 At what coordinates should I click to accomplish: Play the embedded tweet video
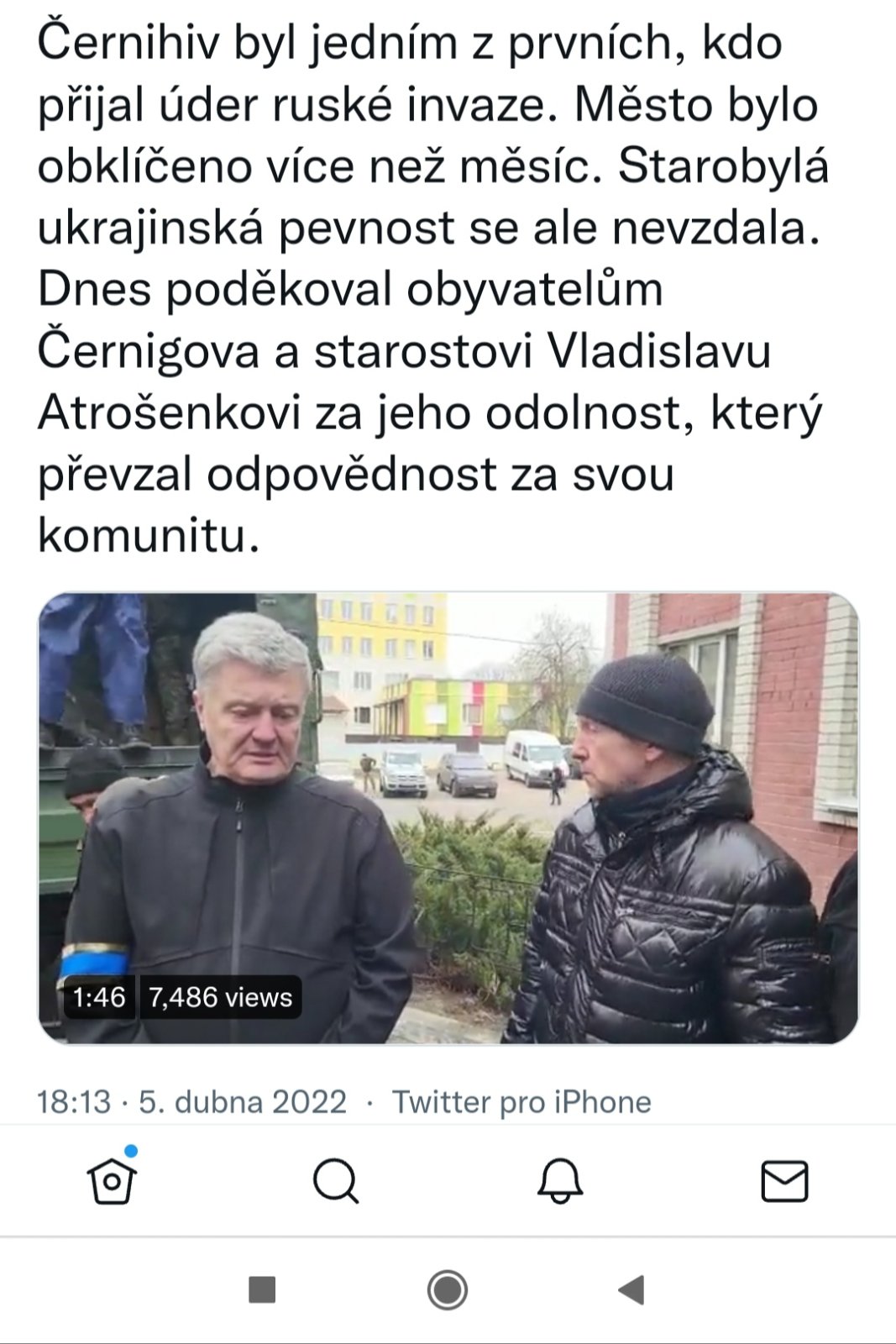point(448,818)
